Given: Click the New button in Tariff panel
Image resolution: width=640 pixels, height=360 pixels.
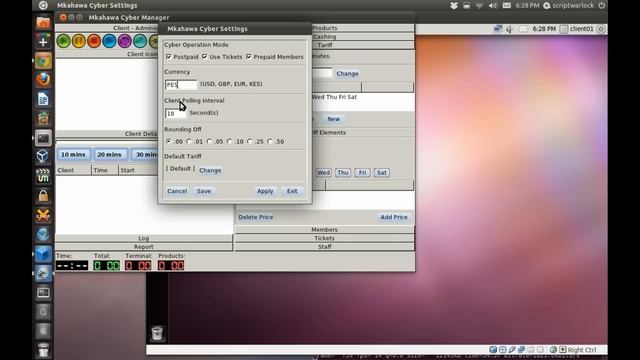Looking at the screenshot, I should [x=333, y=119].
